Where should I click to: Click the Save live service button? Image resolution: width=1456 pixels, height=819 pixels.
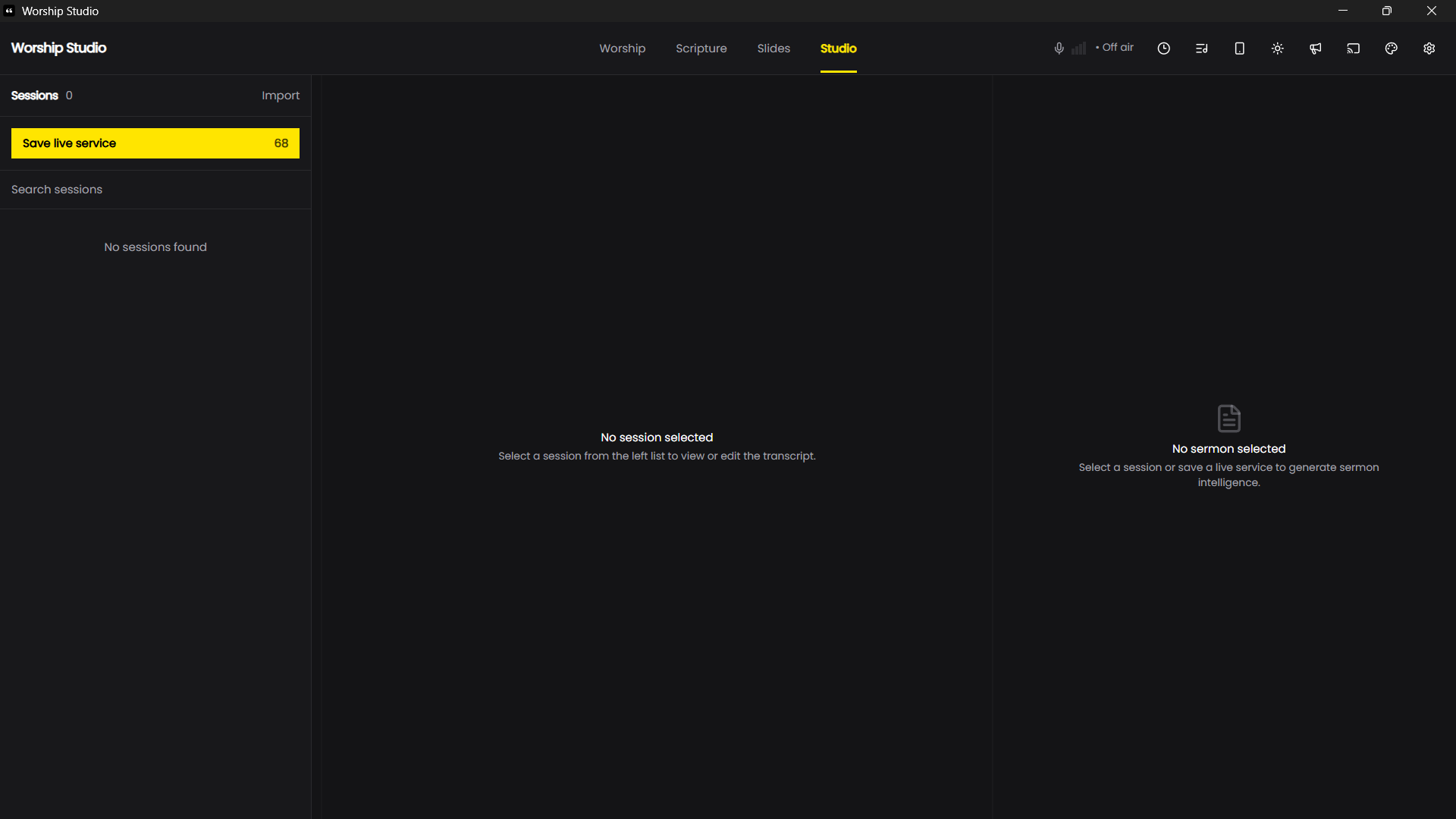point(155,143)
